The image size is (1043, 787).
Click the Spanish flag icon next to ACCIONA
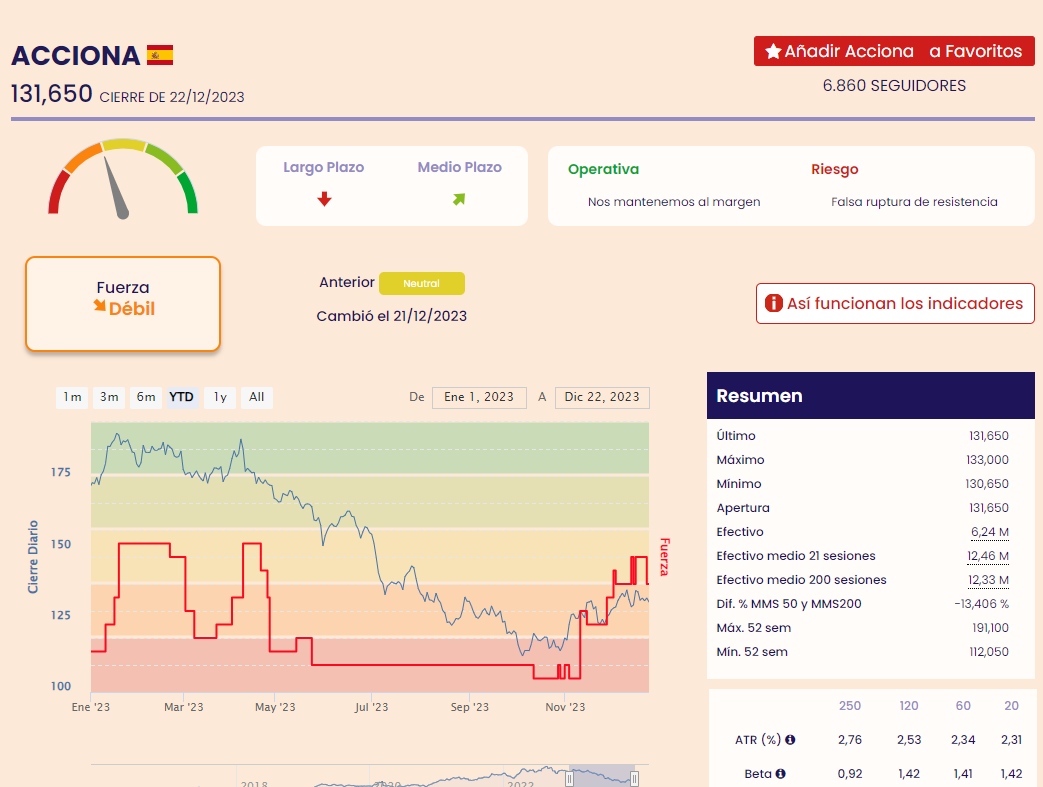click(x=160, y=55)
